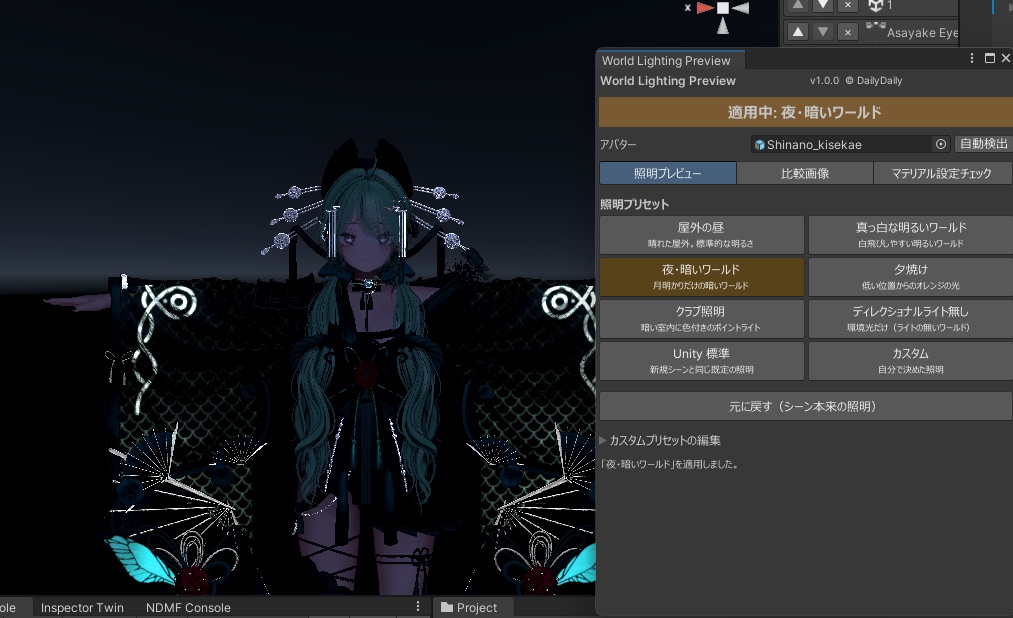This screenshot has width=1013, height=618.
Task: Apply the Unity 標準 lighting preset
Action: [x=702, y=361]
